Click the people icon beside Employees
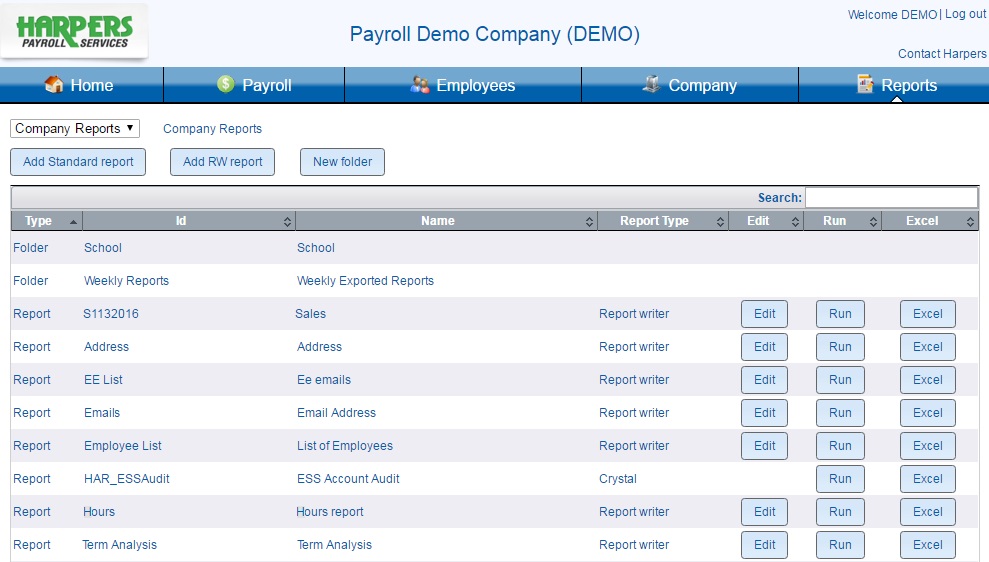 point(420,85)
